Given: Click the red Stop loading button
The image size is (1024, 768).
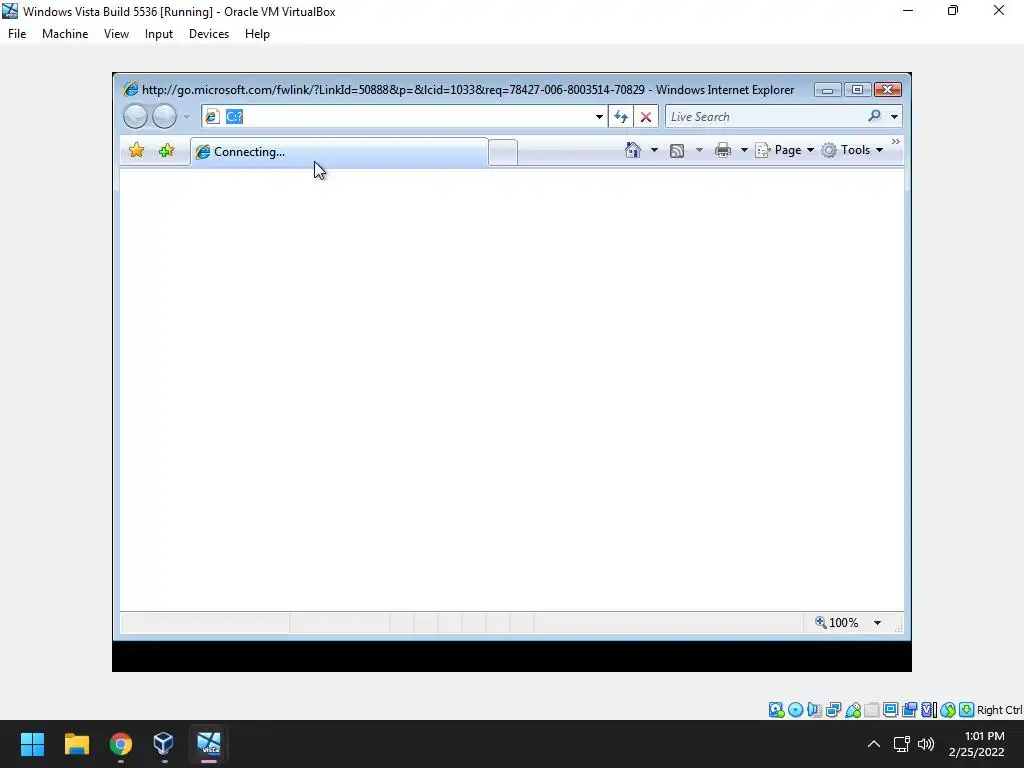Looking at the screenshot, I should pyautogui.click(x=645, y=117).
